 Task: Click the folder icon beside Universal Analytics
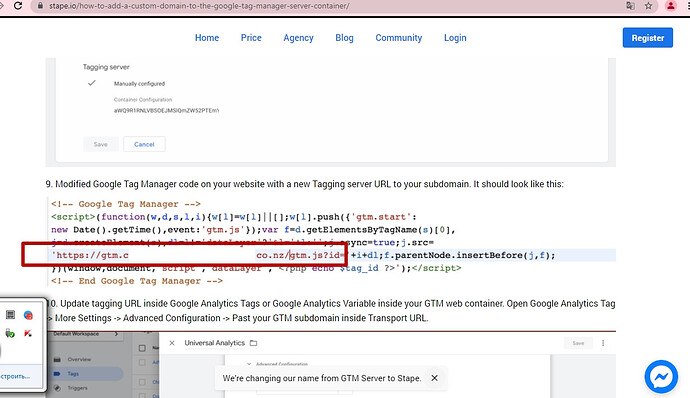(x=253, y=343)
